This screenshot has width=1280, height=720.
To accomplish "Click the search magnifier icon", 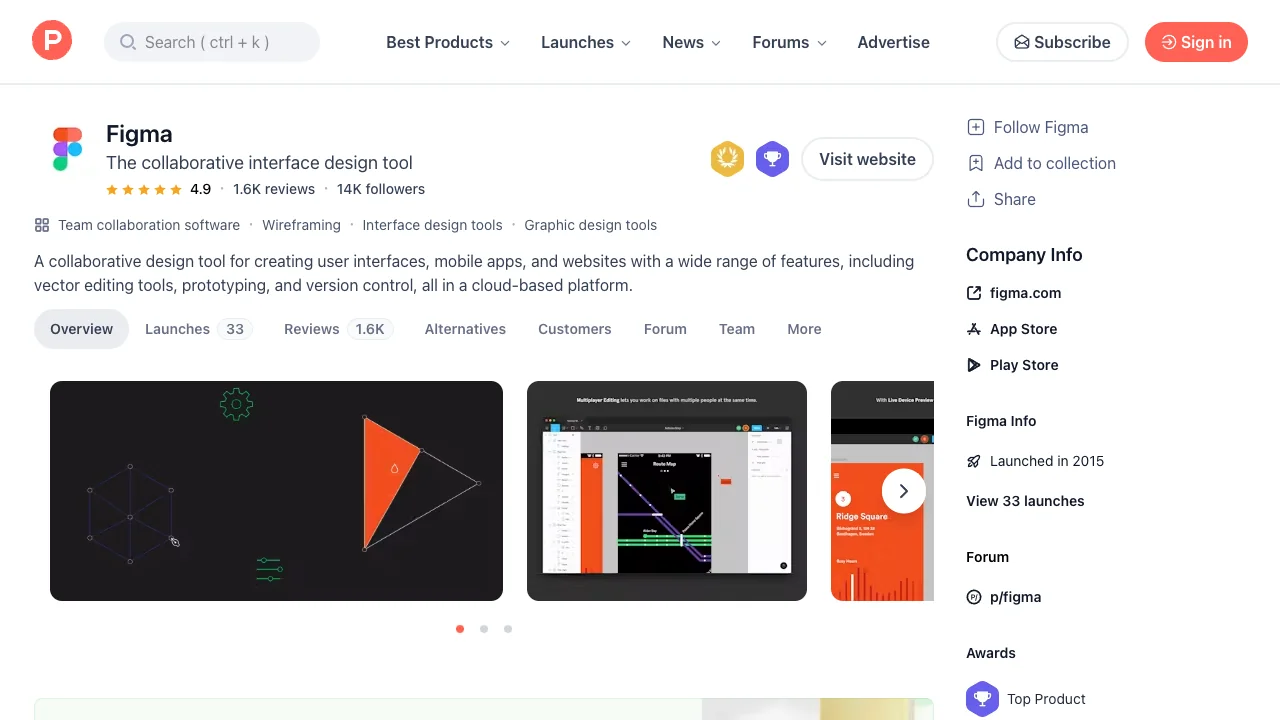I will [128, 42].
